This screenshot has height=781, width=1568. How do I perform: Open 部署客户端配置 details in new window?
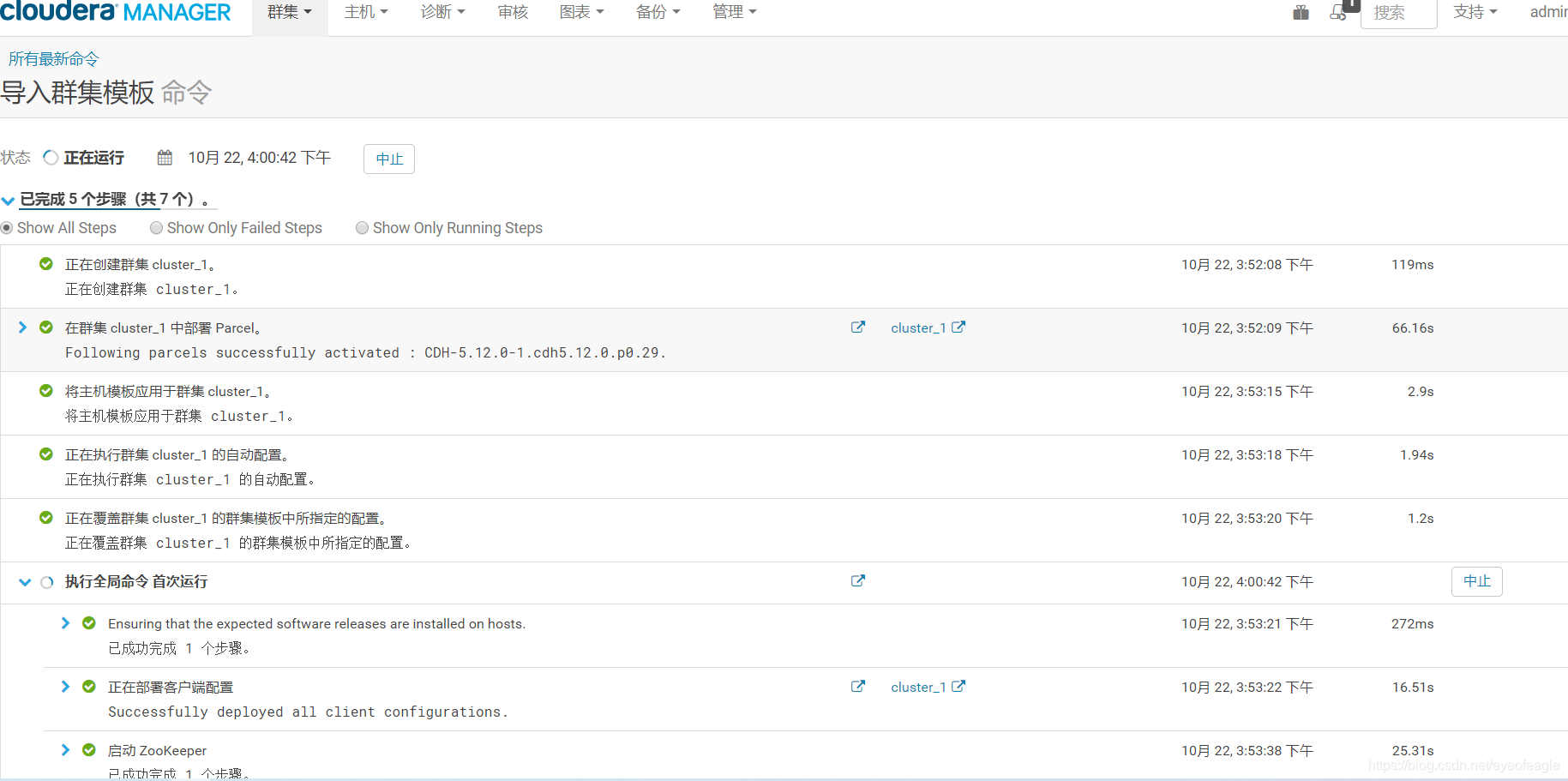858,687
